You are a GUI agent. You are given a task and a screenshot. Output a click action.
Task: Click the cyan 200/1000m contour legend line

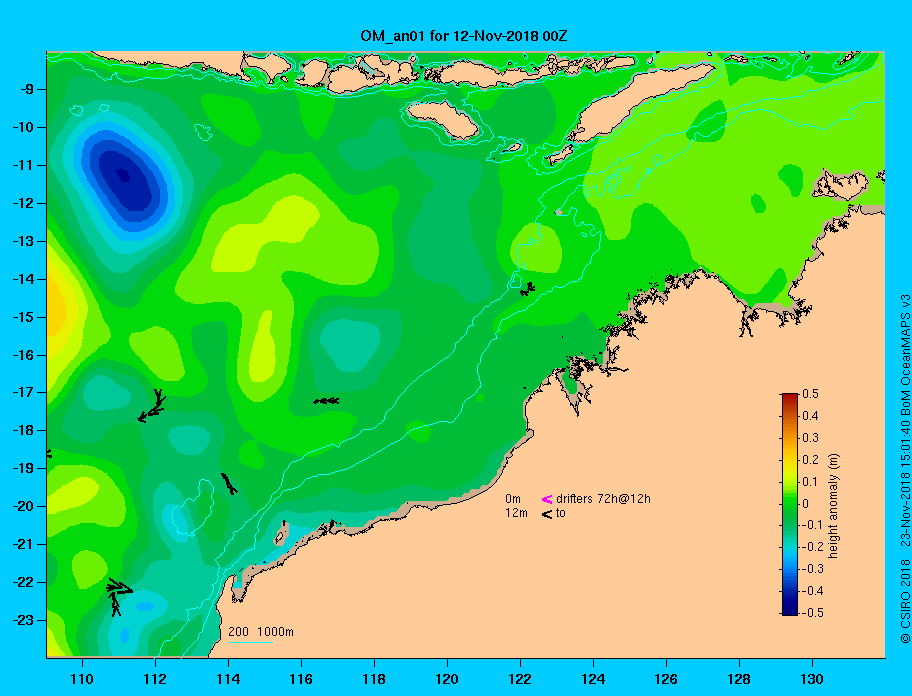(250, 643)
